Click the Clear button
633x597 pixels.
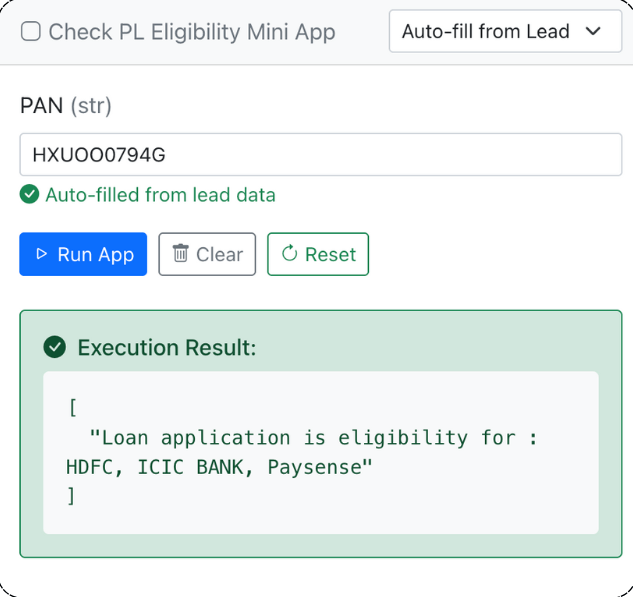tap(207, 254)
